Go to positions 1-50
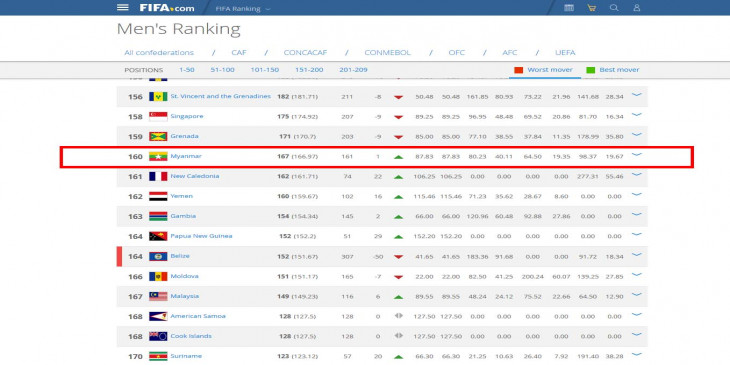 tap(187, 70)
